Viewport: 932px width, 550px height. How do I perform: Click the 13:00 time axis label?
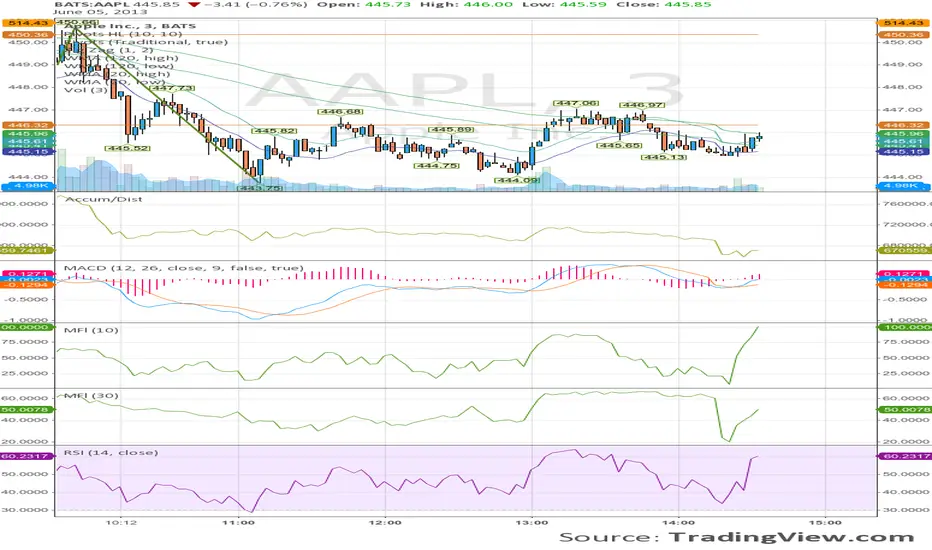(532, 523)
